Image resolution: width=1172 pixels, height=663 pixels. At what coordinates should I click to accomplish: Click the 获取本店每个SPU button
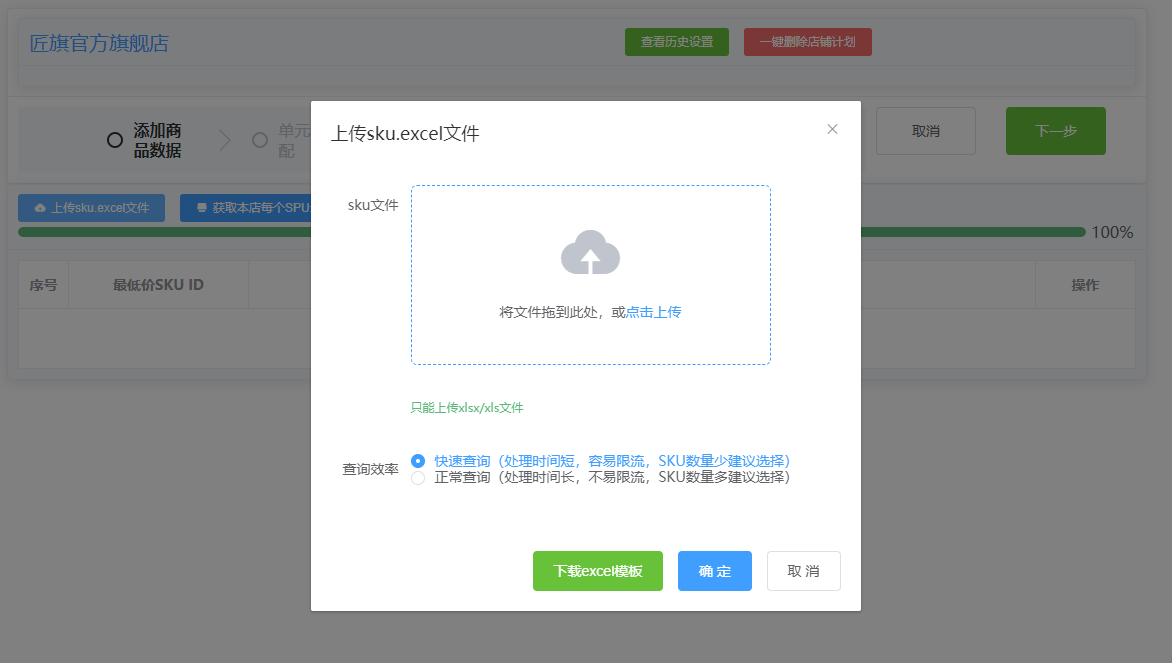pyautogui.click(x=246, y=208)
